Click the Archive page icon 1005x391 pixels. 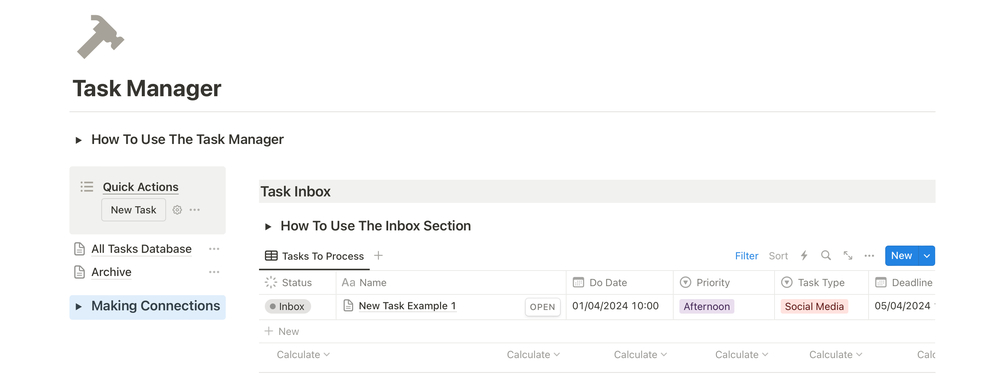[x=79, y=272]
